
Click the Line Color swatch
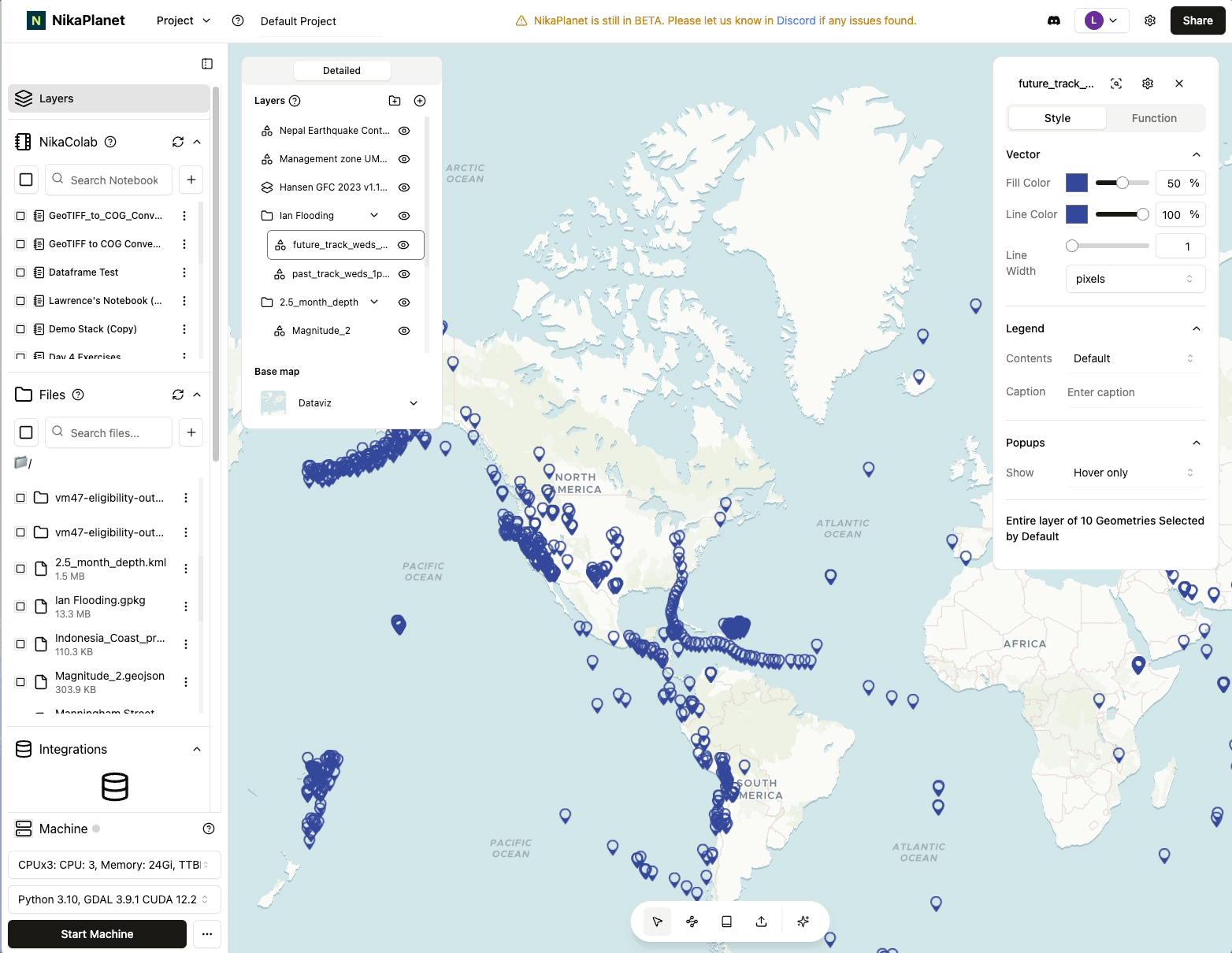1077,214
